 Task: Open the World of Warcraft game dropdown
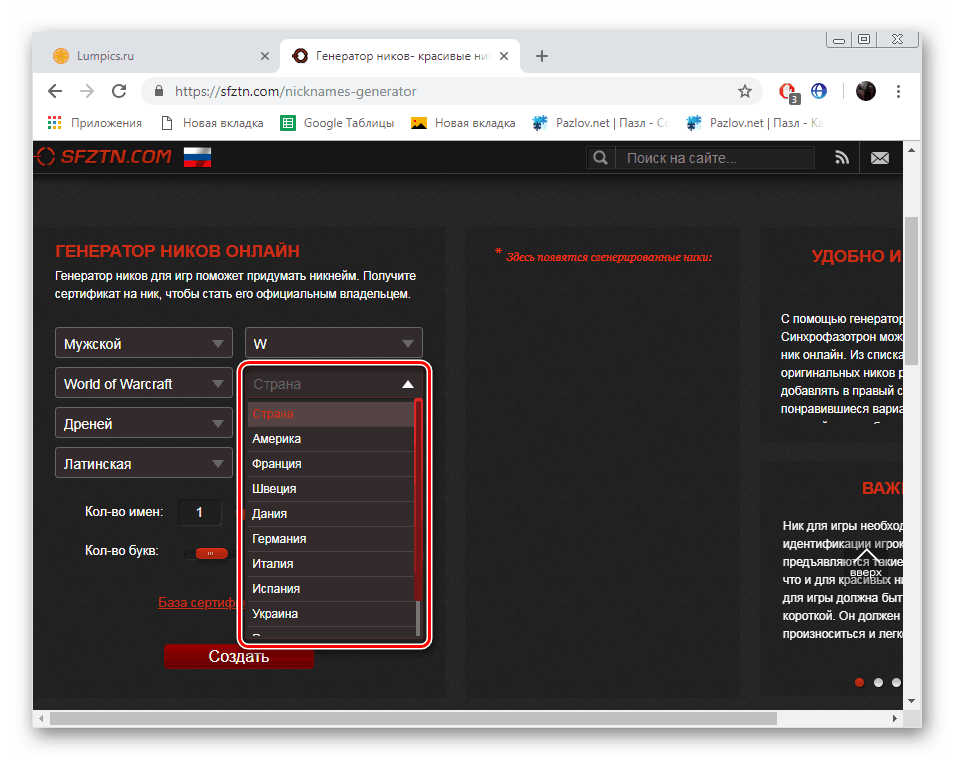point(144,384)
